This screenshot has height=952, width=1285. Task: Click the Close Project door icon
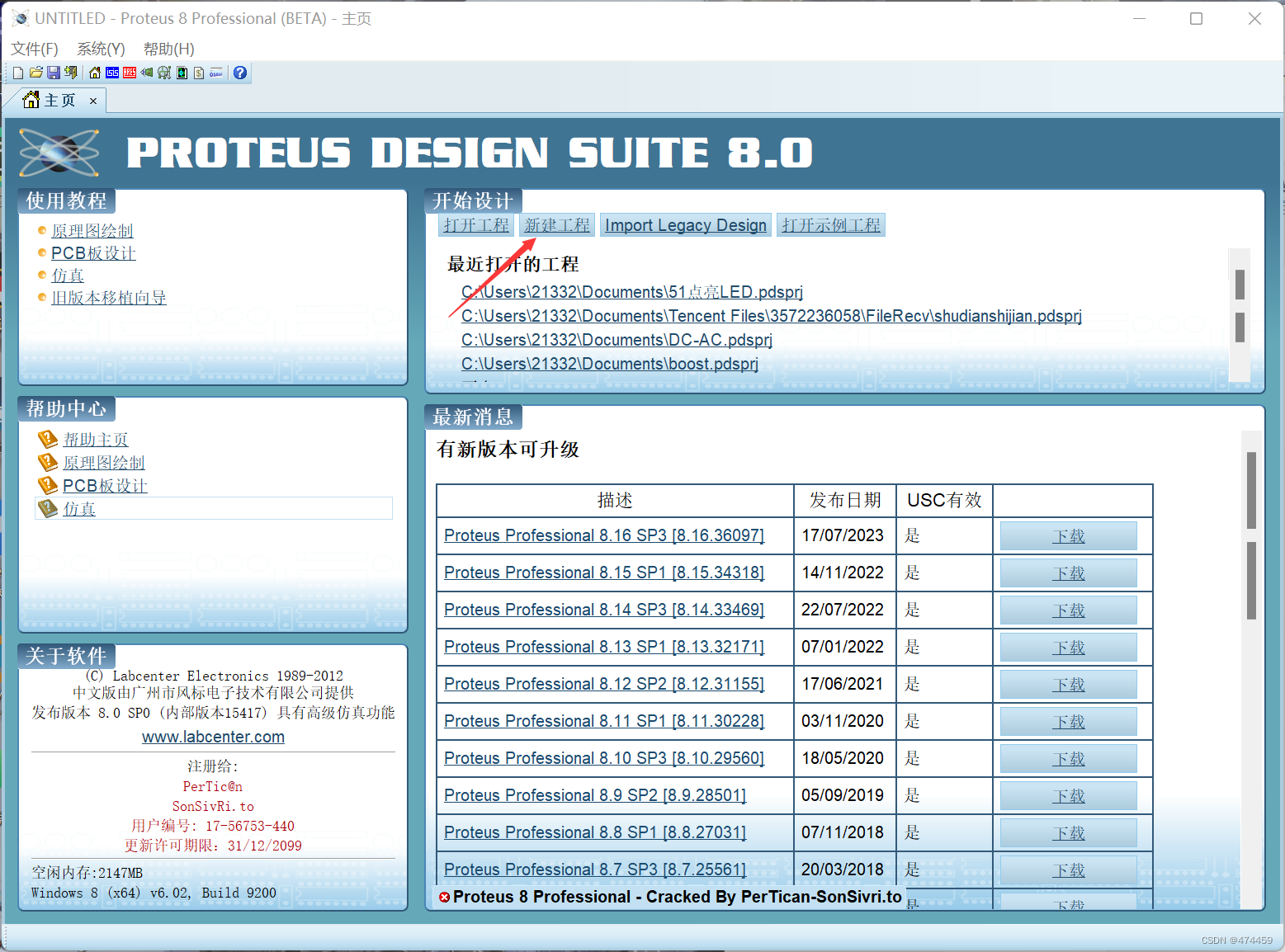[x=71, y=73]
